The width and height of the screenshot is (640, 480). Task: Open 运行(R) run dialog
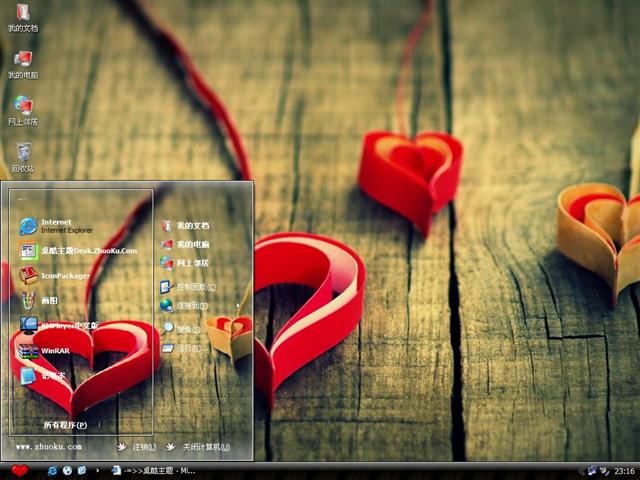coord(182,348)
